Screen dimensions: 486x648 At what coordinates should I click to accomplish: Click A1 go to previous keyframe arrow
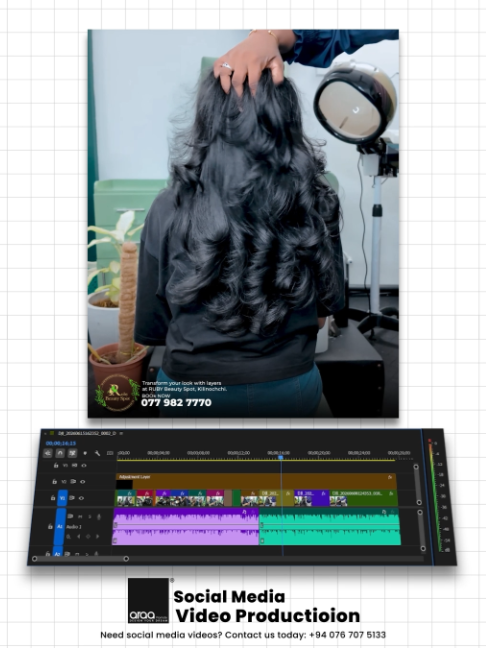(79, 536)
